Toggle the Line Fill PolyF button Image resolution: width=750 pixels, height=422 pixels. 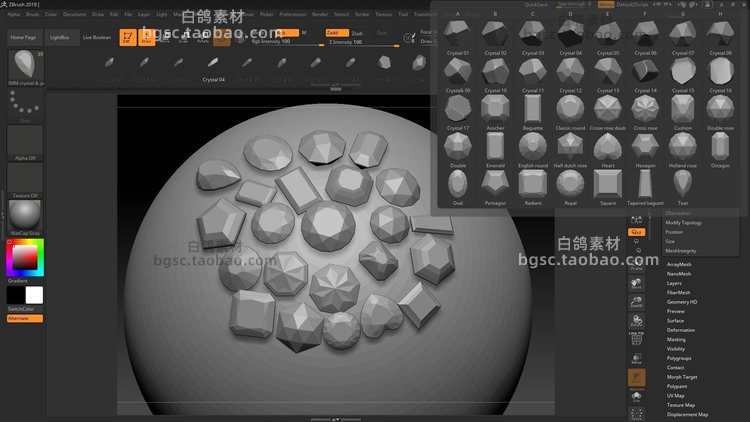pos(636,338)
